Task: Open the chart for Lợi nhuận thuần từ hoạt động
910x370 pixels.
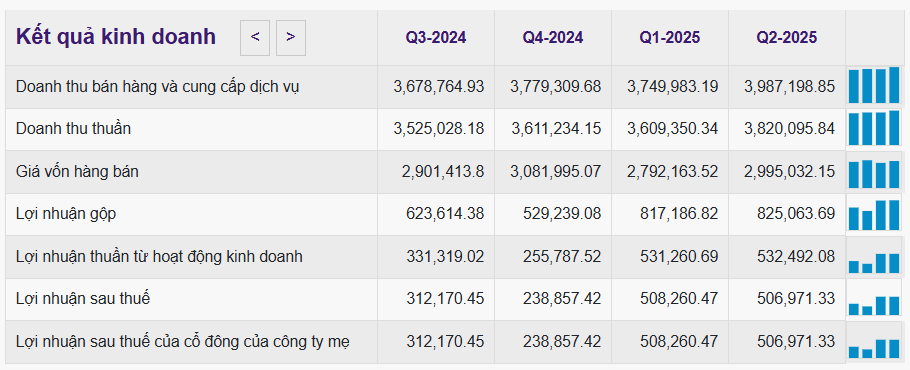Action: pos(874,263)
